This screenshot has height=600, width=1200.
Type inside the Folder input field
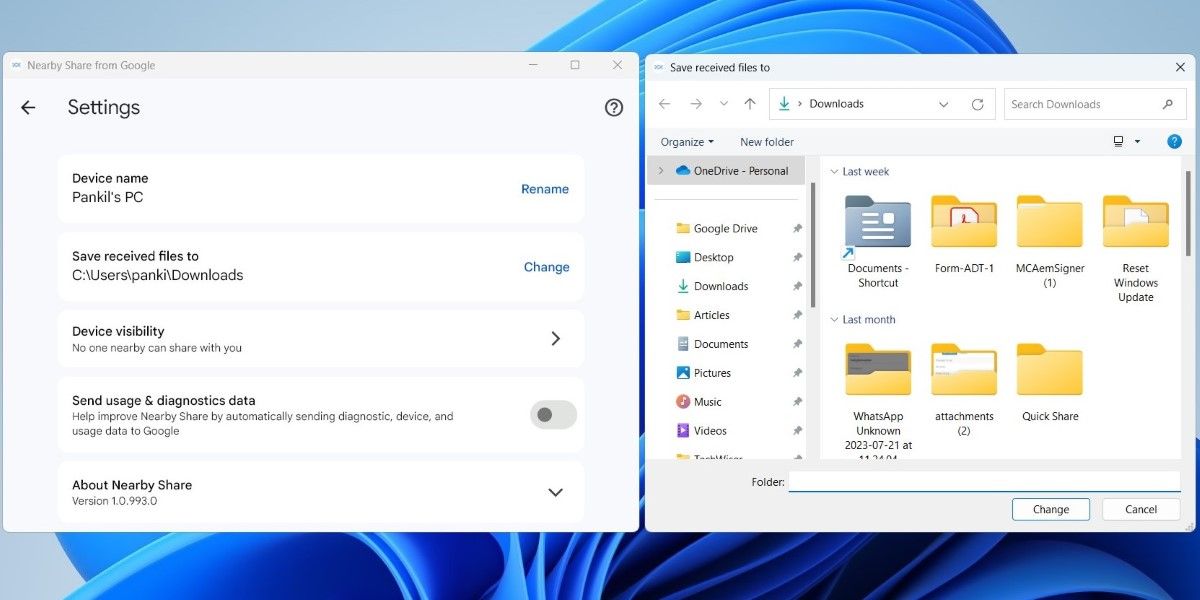click(x=983, y=481)
